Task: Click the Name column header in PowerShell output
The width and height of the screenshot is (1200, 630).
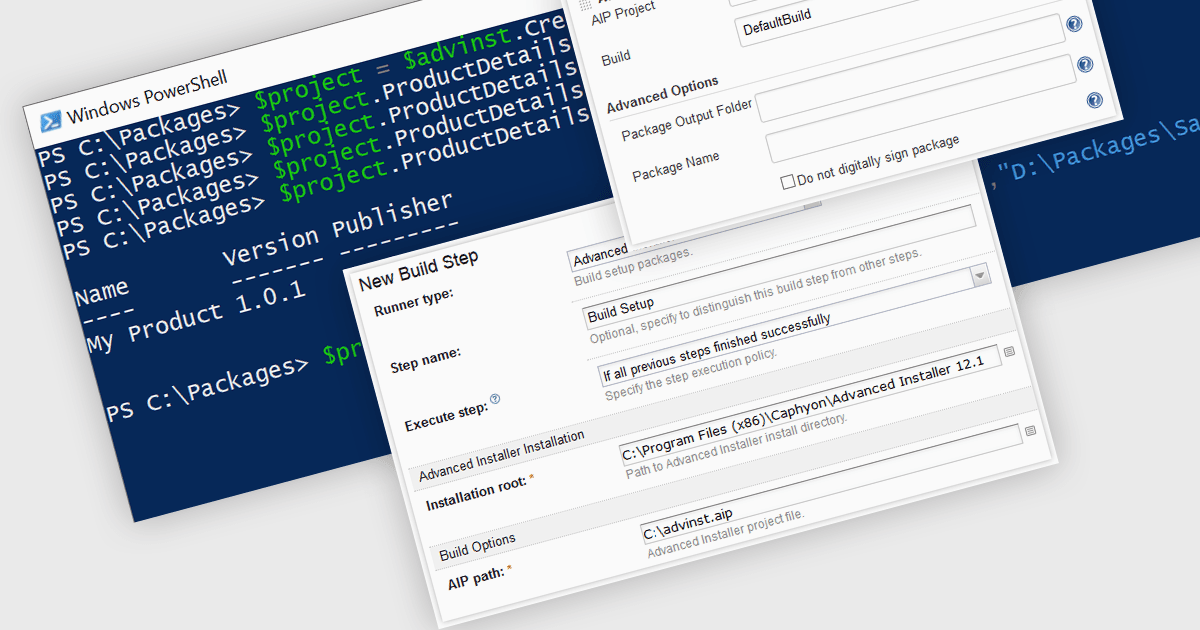Action: (102, 291)
